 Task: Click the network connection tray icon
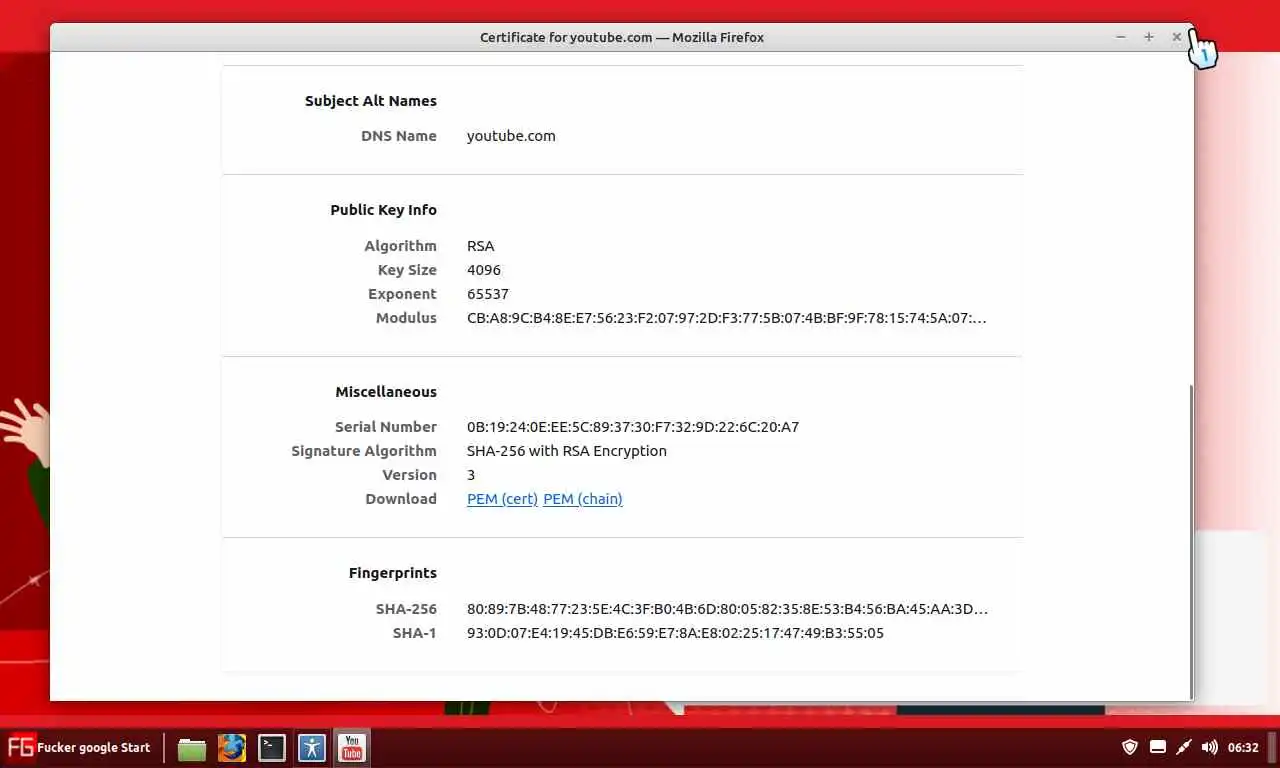[1183, 747]
